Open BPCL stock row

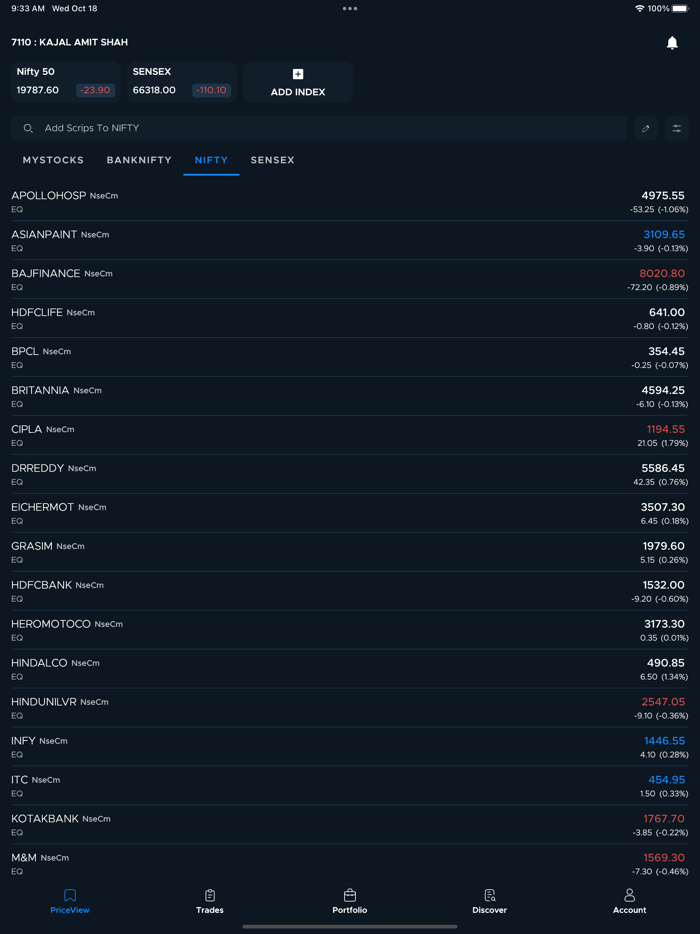(350, 357)
